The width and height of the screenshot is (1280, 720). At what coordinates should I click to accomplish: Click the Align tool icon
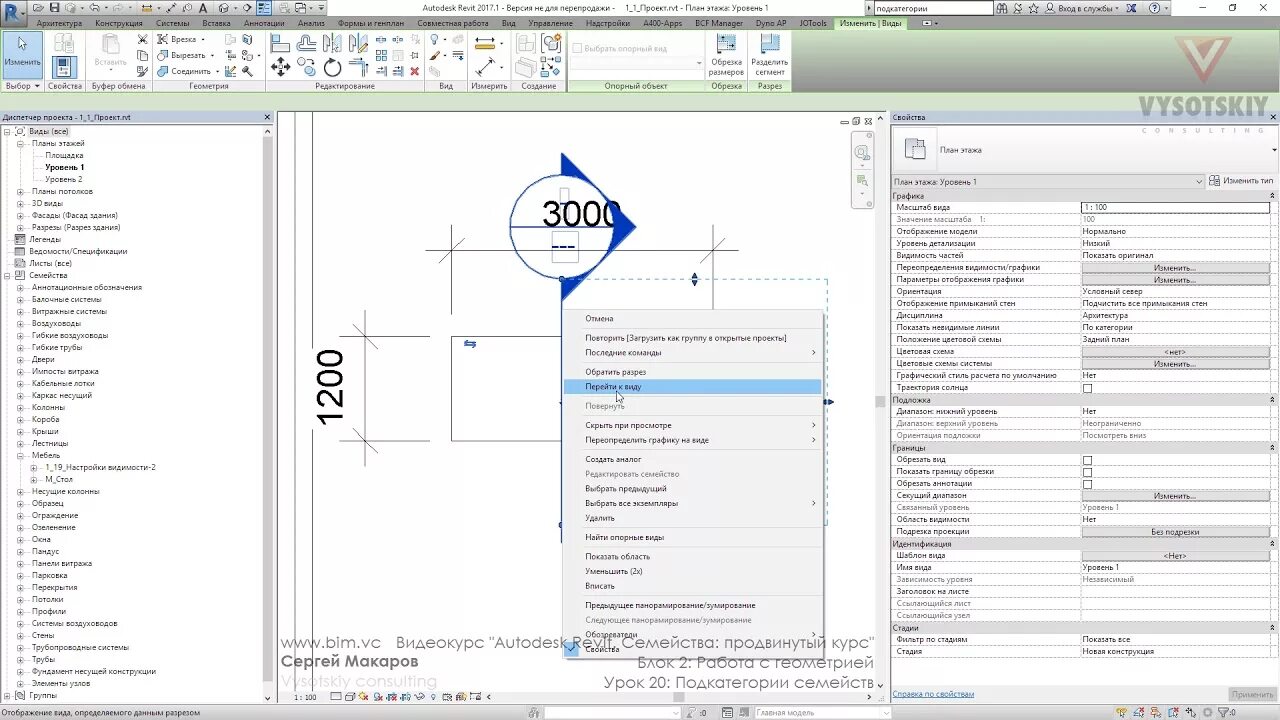tap(280, 43)
